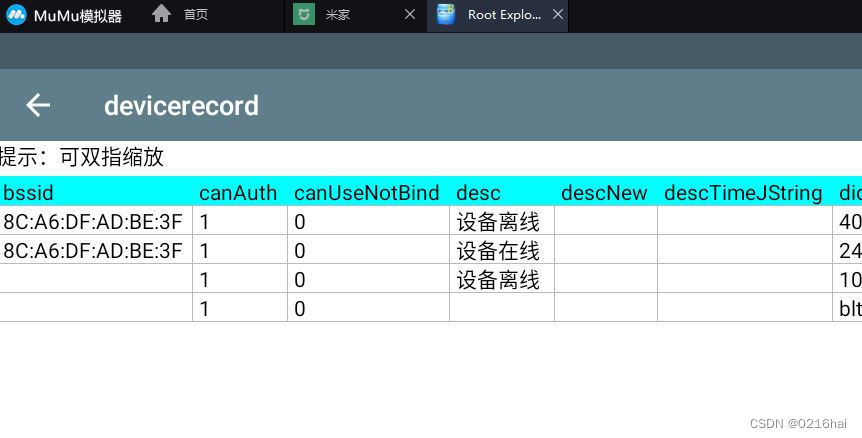Close the Root Explorer tab

pyautogui.click(x=557, y=14)
